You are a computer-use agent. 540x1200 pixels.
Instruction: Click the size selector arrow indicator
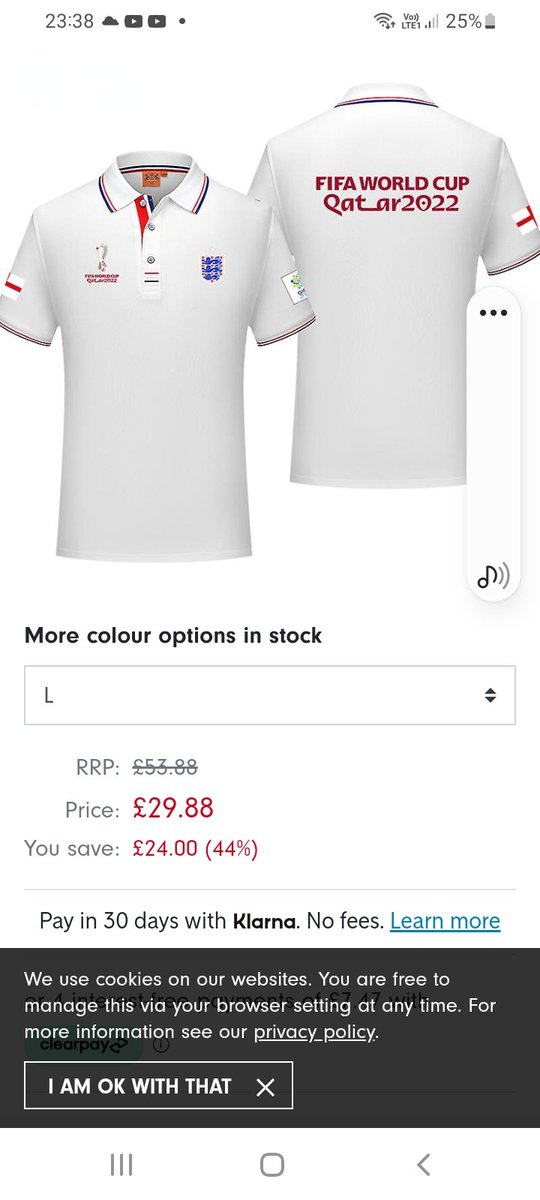490,695
